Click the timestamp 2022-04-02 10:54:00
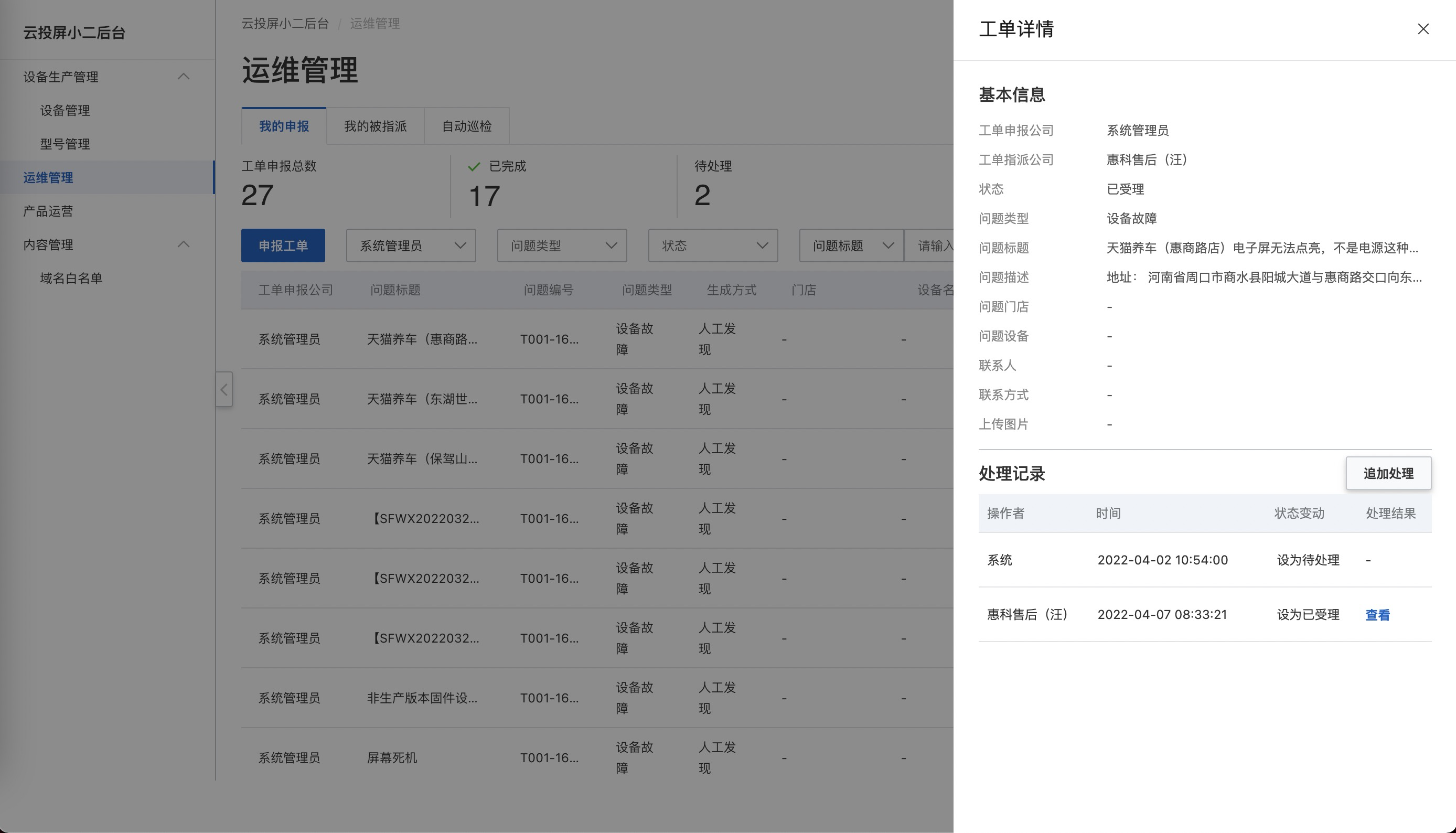 pyautogui.click(x=1162, y=560)
